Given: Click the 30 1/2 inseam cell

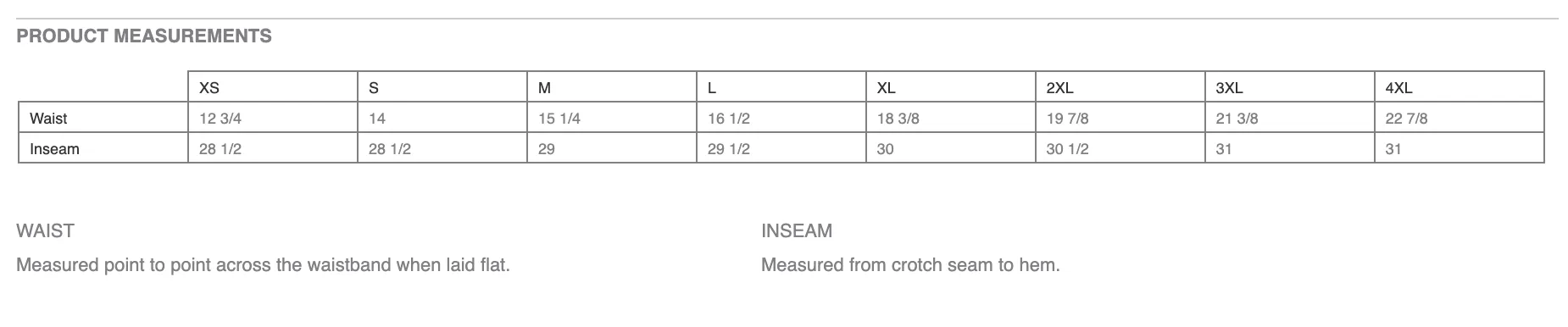Looking at the screenshot, I should [1120, 148].
